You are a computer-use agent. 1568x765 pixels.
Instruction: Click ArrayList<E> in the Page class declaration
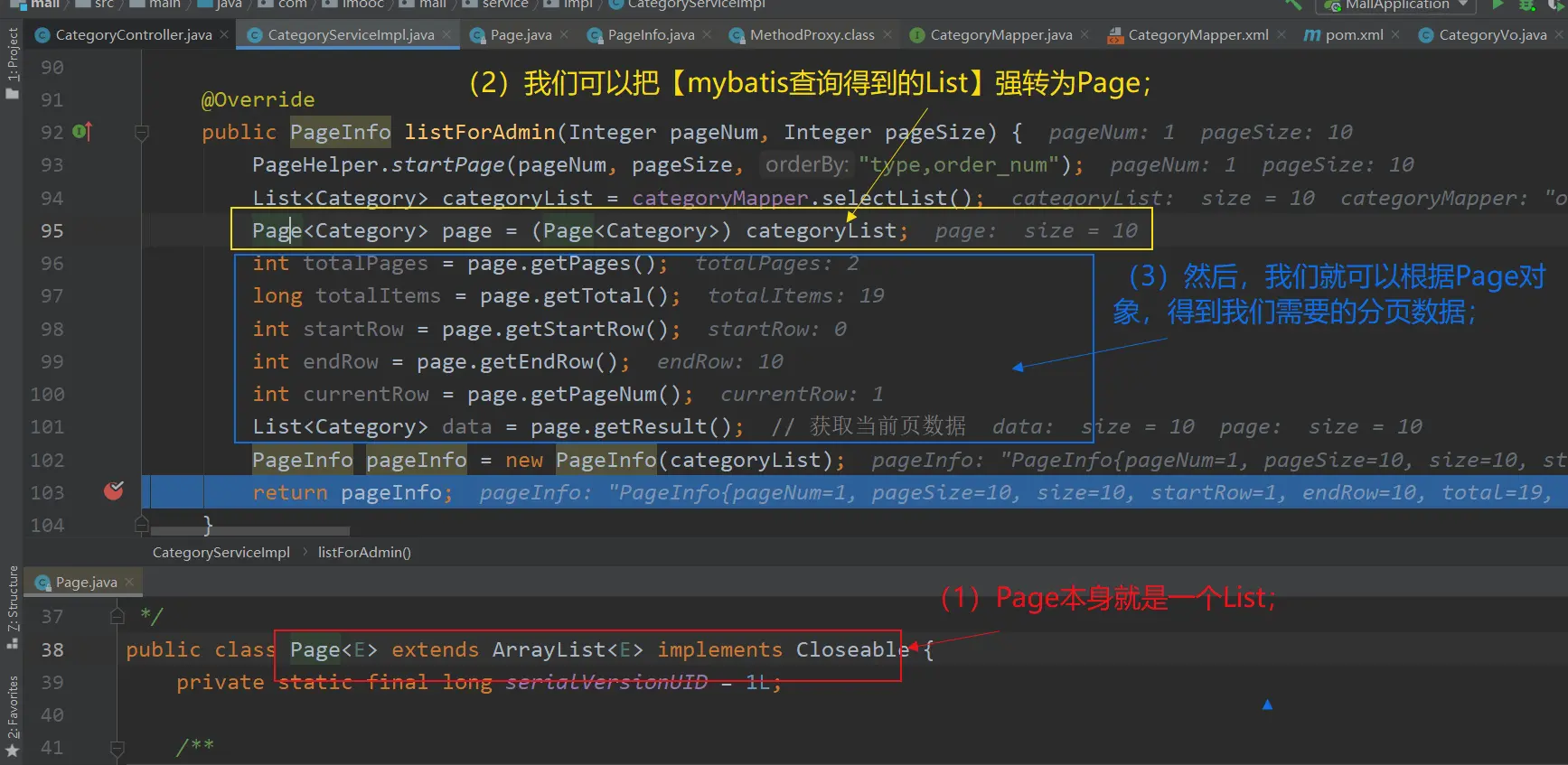coord(568,649)
